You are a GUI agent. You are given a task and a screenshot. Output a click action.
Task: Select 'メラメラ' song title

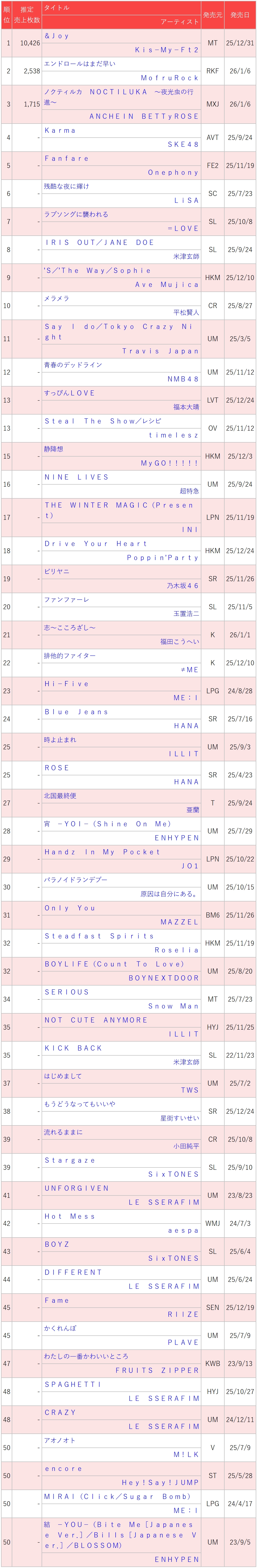(57, 298)
